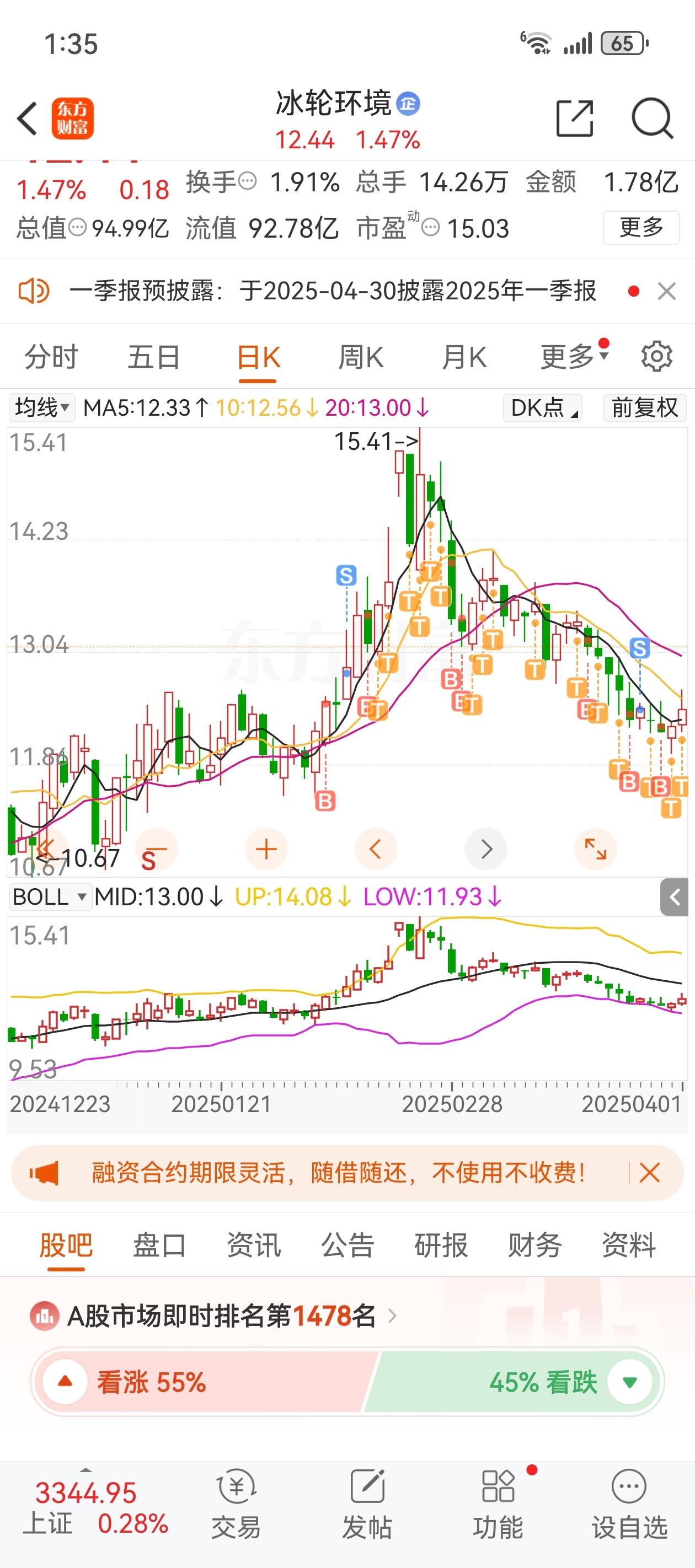Viewport: 695px width, 1568px height.
Task: Select the 日K tab
Action: pos(258,357)
